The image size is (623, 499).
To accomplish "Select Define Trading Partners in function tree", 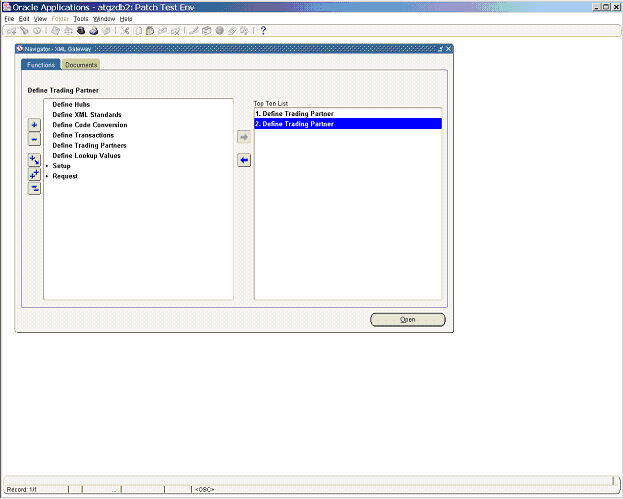I will (x=89, y=146).
